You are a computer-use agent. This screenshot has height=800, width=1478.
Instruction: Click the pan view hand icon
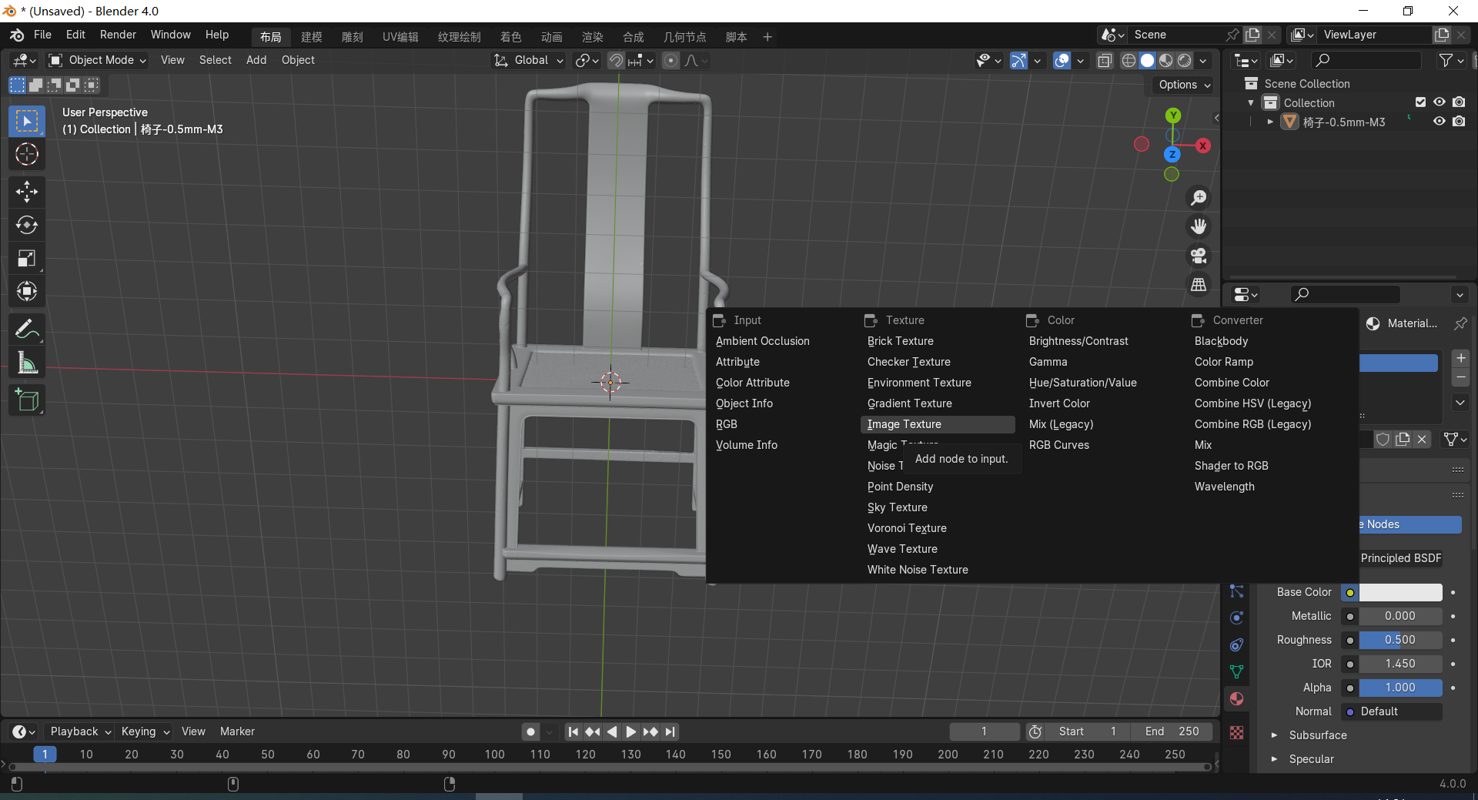point(1198,227)
